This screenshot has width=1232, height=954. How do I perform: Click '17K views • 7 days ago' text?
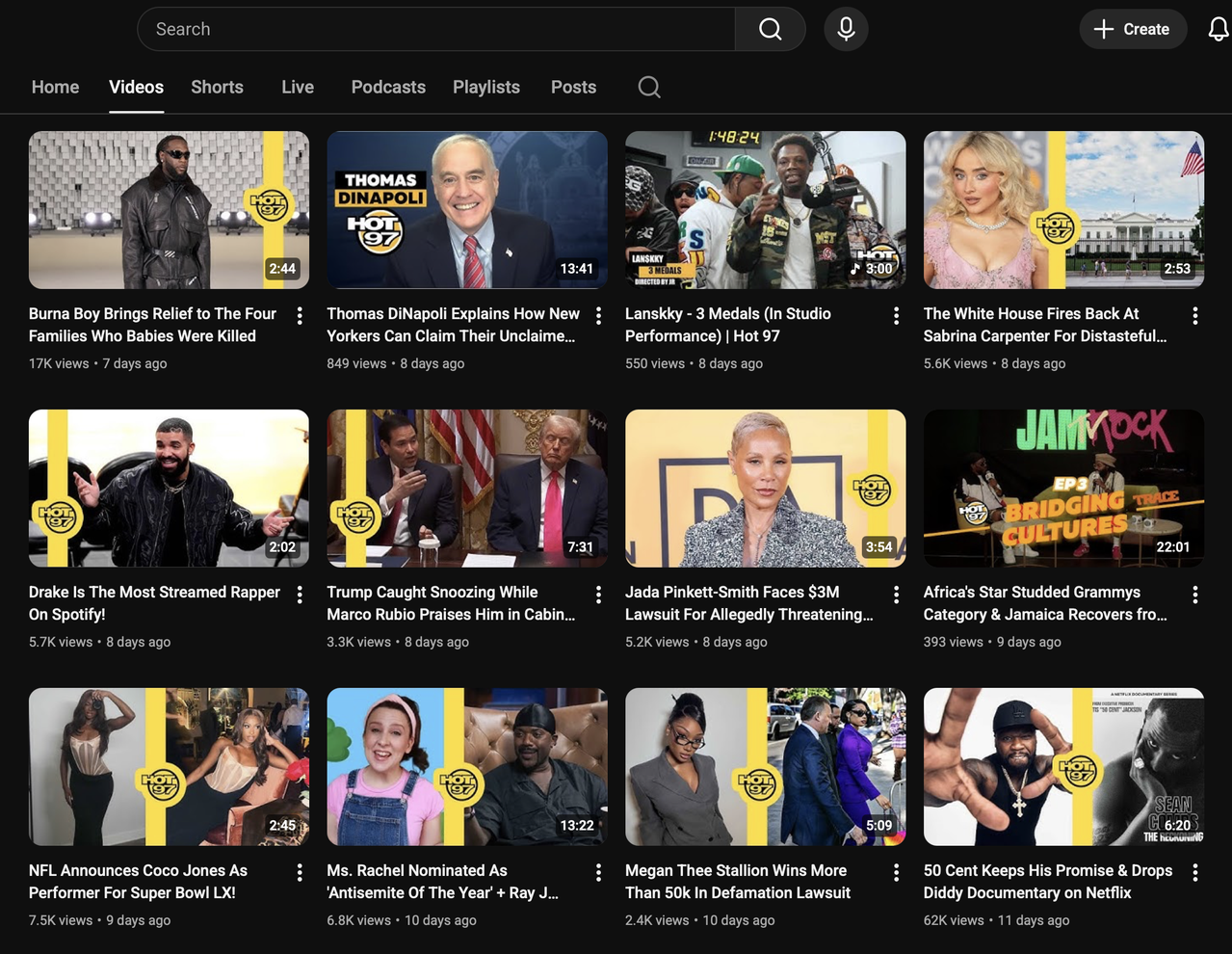[x=97, y=363]
